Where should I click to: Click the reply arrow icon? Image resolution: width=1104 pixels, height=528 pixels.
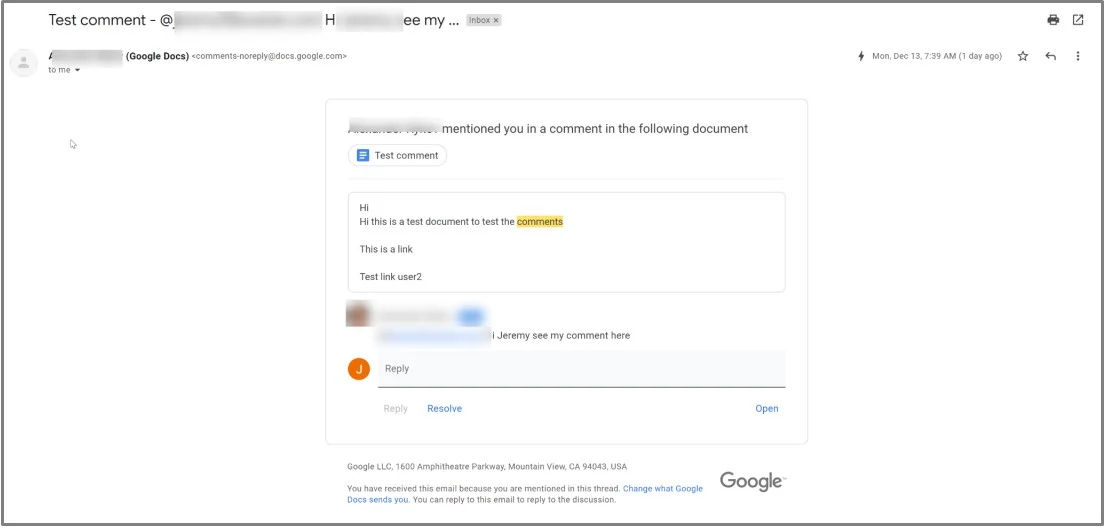pos(1050,56)
